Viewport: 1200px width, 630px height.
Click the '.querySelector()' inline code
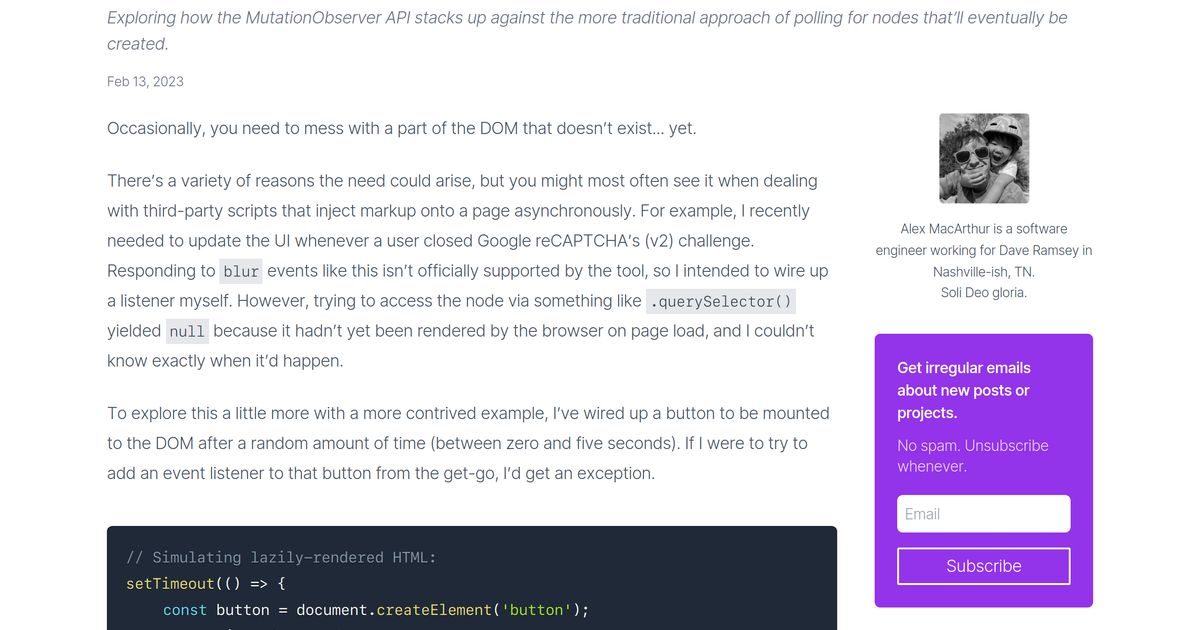pos(720,301)
